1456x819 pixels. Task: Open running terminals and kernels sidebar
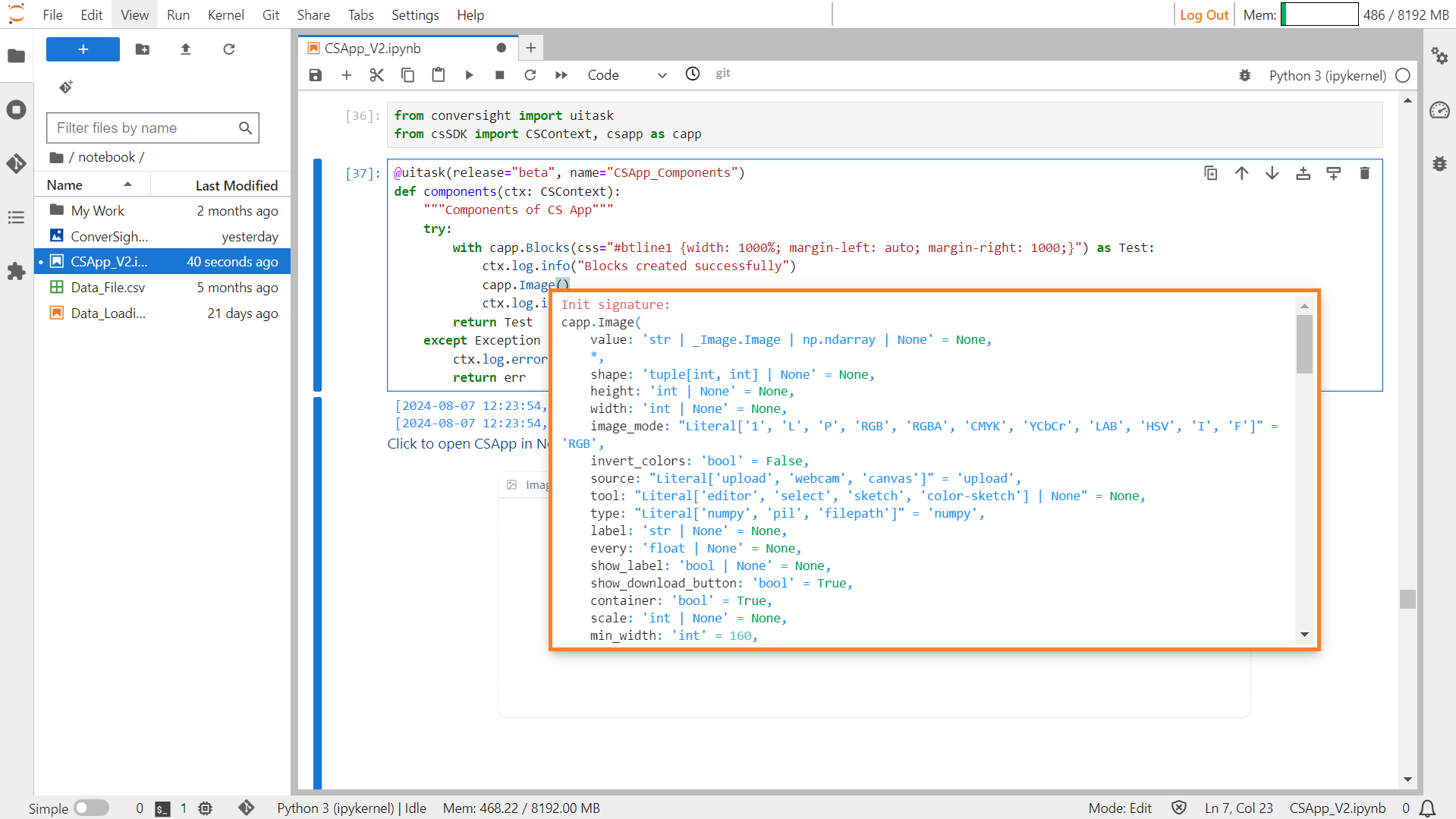pyautogui.click(x=16, y=110)
